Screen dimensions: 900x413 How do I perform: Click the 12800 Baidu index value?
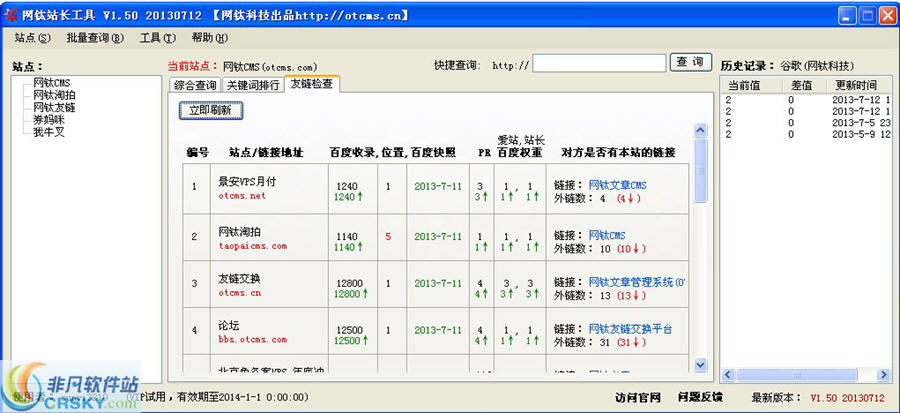click(x=350, y=283)
